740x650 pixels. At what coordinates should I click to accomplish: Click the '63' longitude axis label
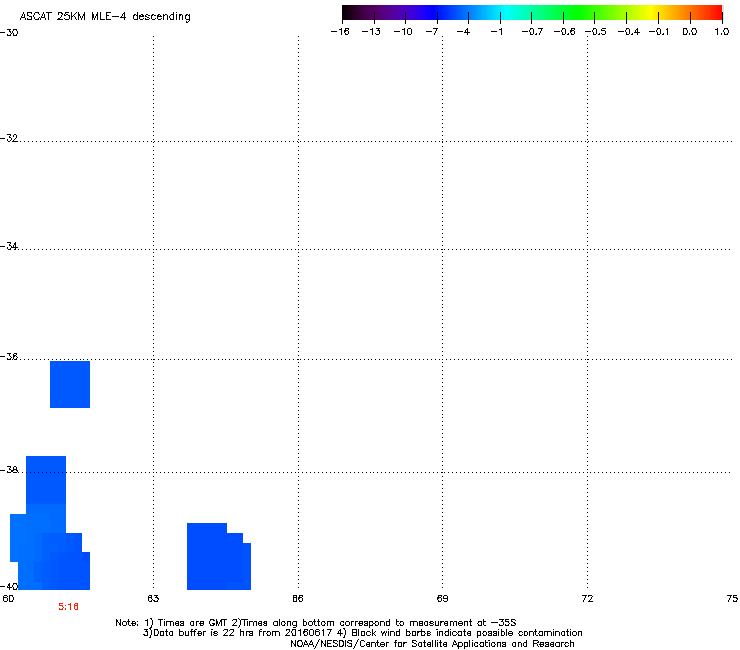click(x=153, y=599)
